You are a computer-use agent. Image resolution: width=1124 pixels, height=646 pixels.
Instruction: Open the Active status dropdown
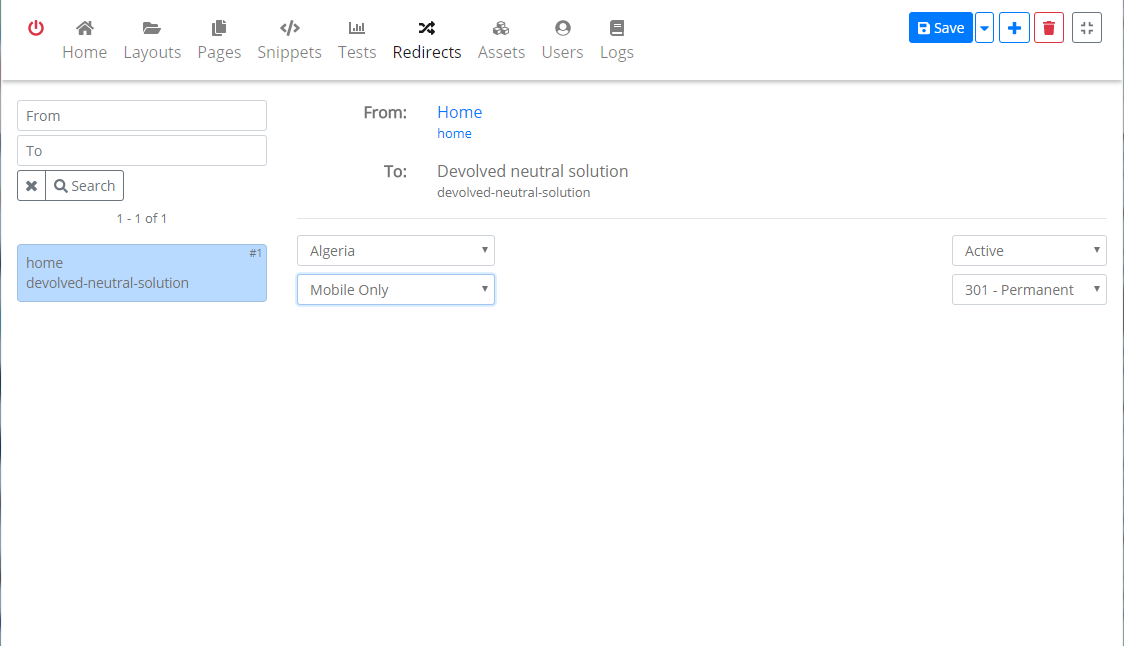pos(1029,251)
